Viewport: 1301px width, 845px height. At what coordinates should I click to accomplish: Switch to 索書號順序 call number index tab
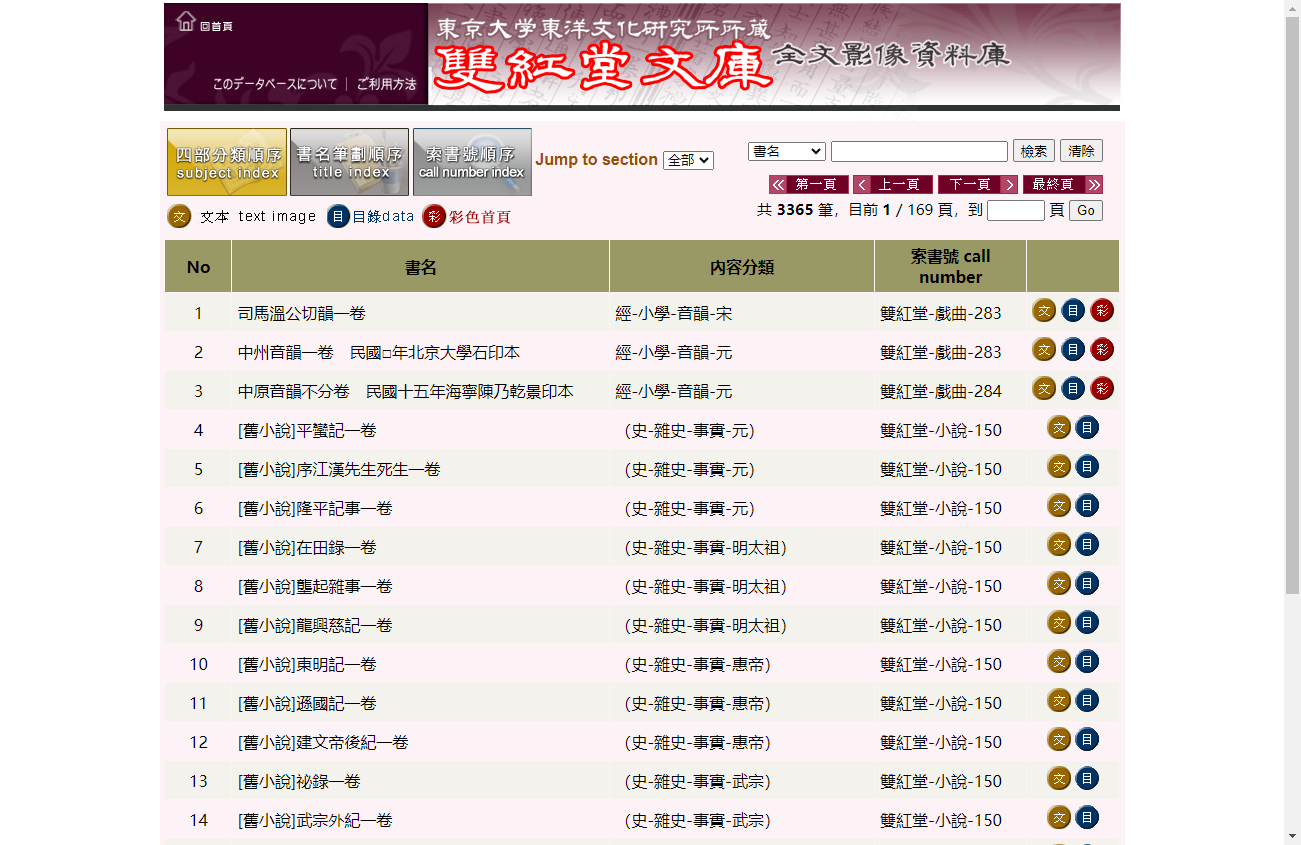pyautogui.click(x=472, y=162)
